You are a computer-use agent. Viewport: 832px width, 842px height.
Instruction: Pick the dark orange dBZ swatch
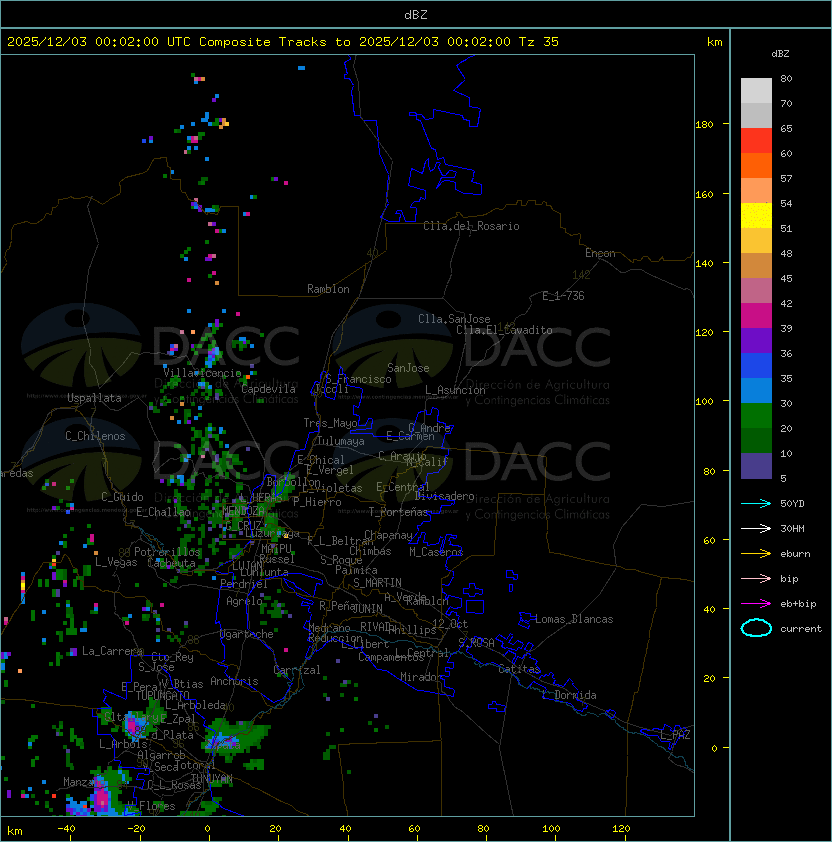(756, 165)
